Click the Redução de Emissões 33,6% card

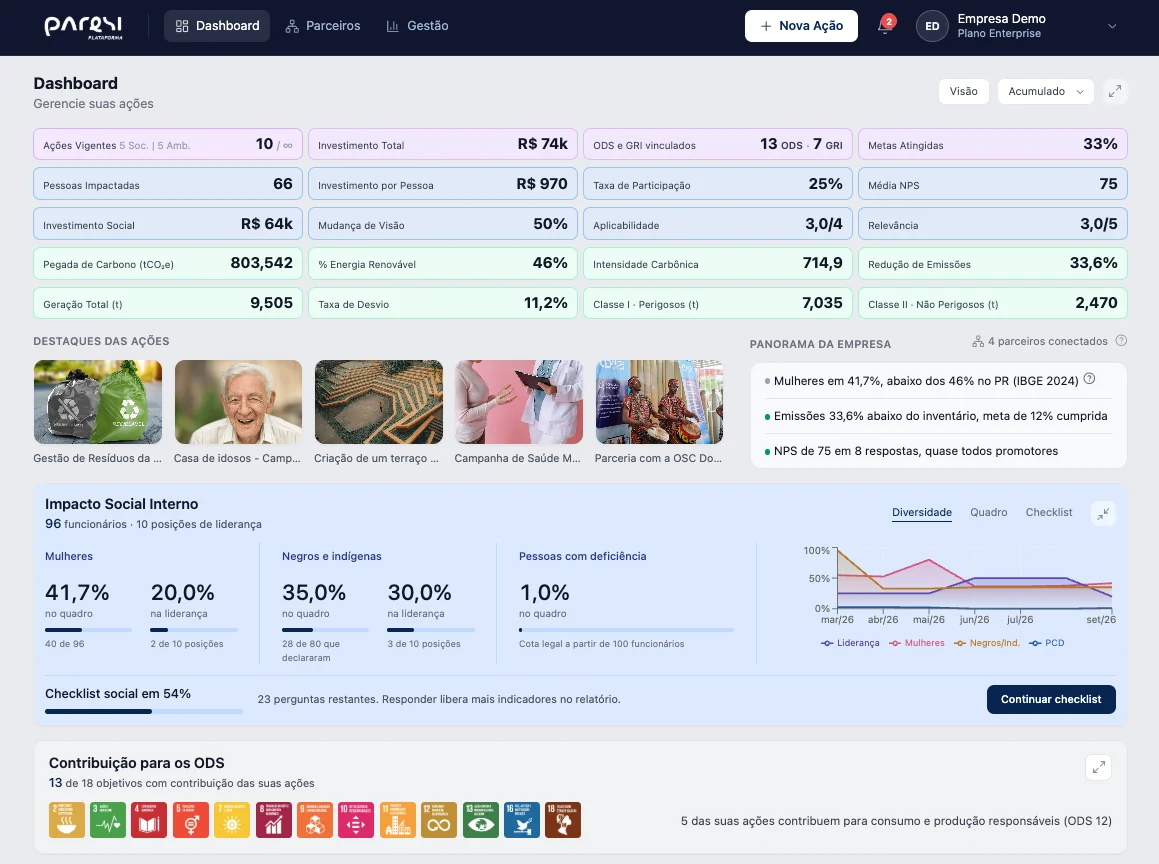pos(993,263)
